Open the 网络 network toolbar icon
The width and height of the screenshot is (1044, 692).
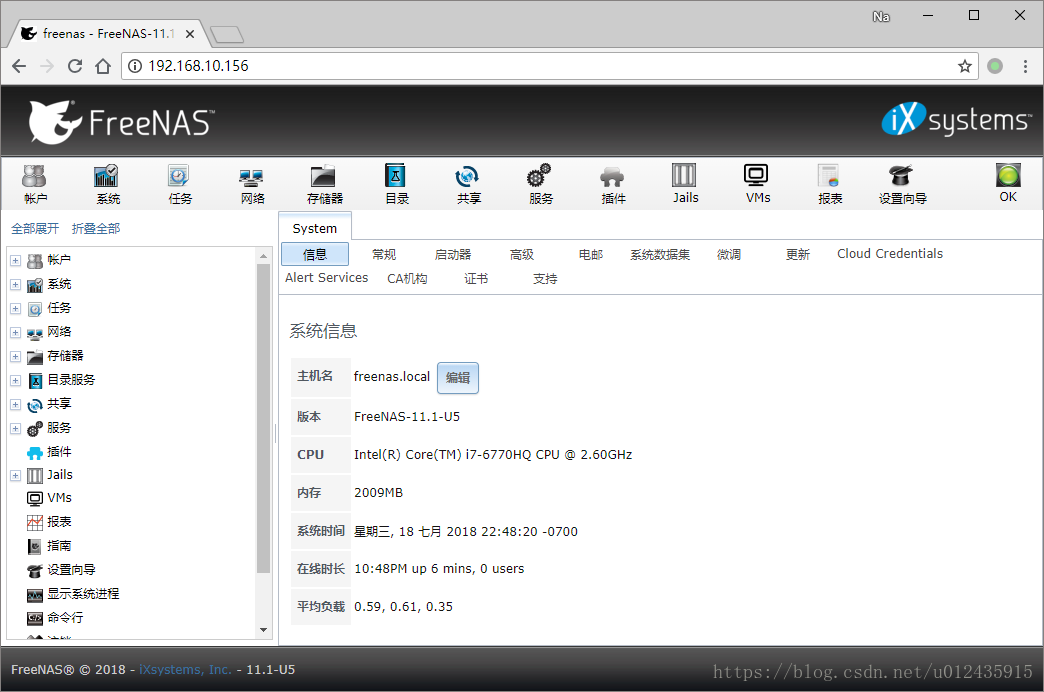coord(252,183)
